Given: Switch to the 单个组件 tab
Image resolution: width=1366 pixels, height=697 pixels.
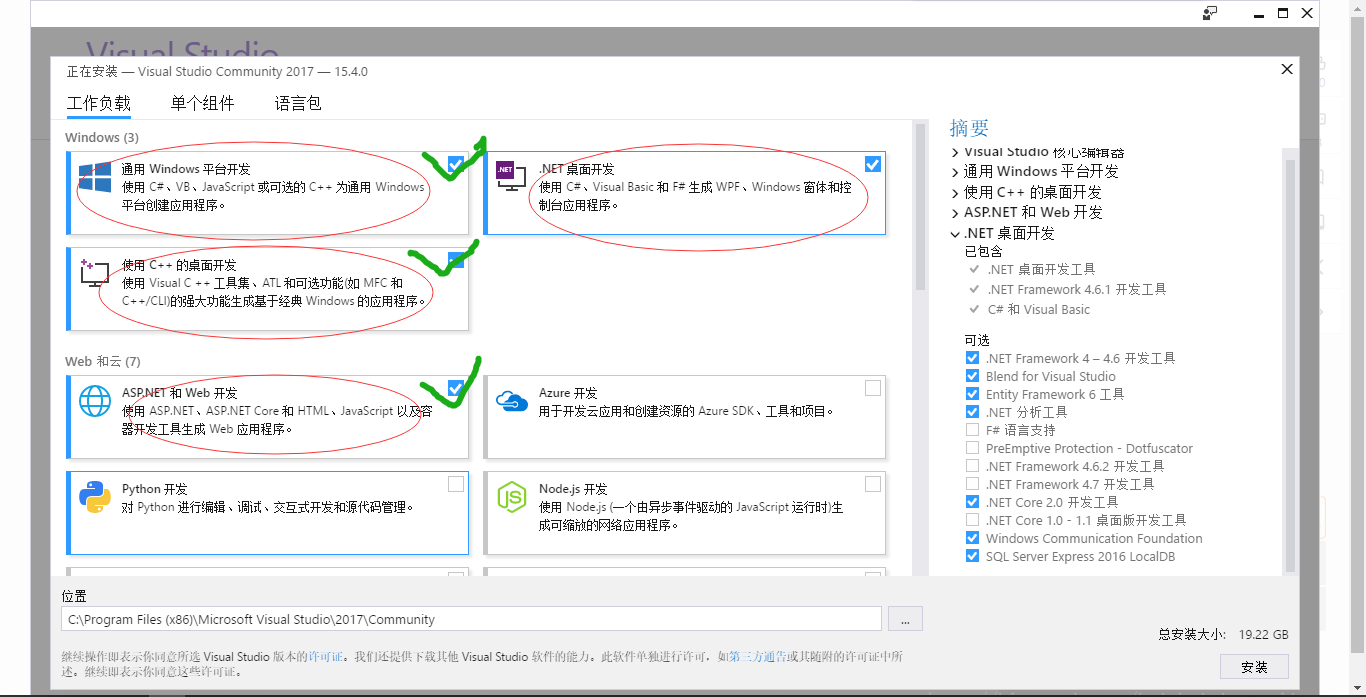Looking at the screenshot, I should [202, 102].
